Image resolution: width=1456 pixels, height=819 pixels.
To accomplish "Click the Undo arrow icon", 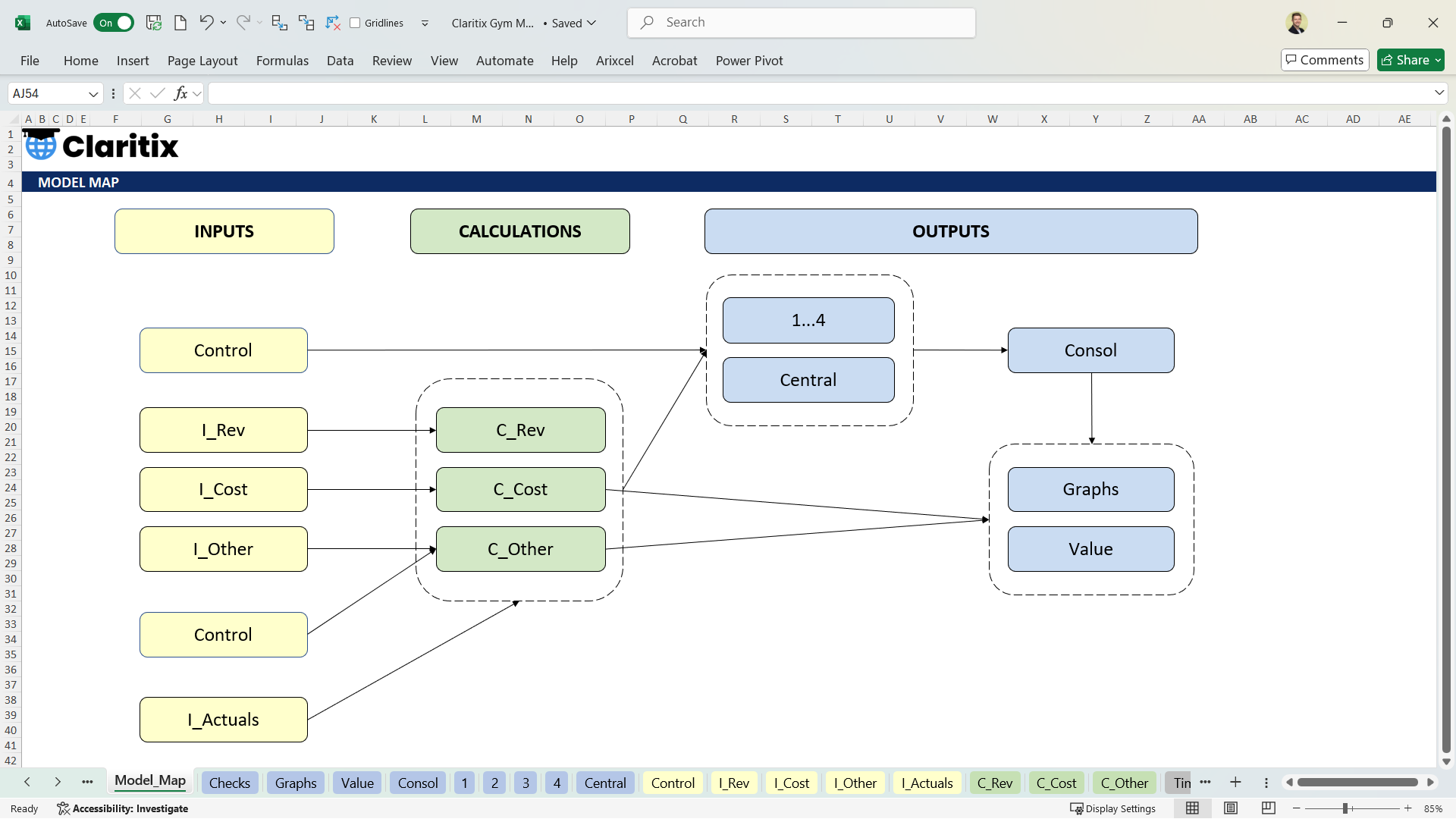I will (206, 23).
